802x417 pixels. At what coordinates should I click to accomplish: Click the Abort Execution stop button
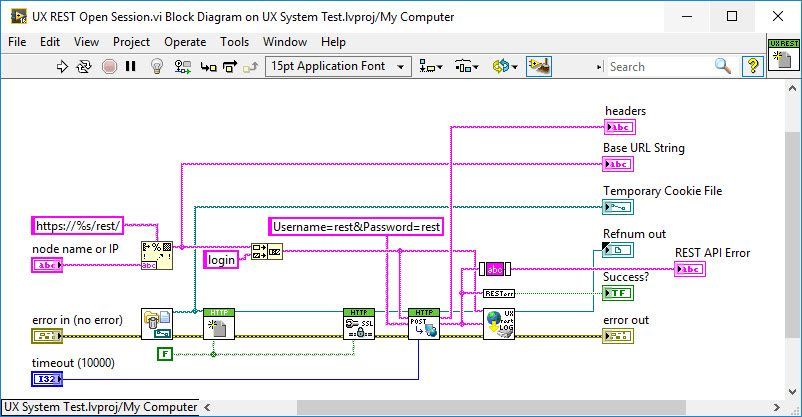(109, 67)
